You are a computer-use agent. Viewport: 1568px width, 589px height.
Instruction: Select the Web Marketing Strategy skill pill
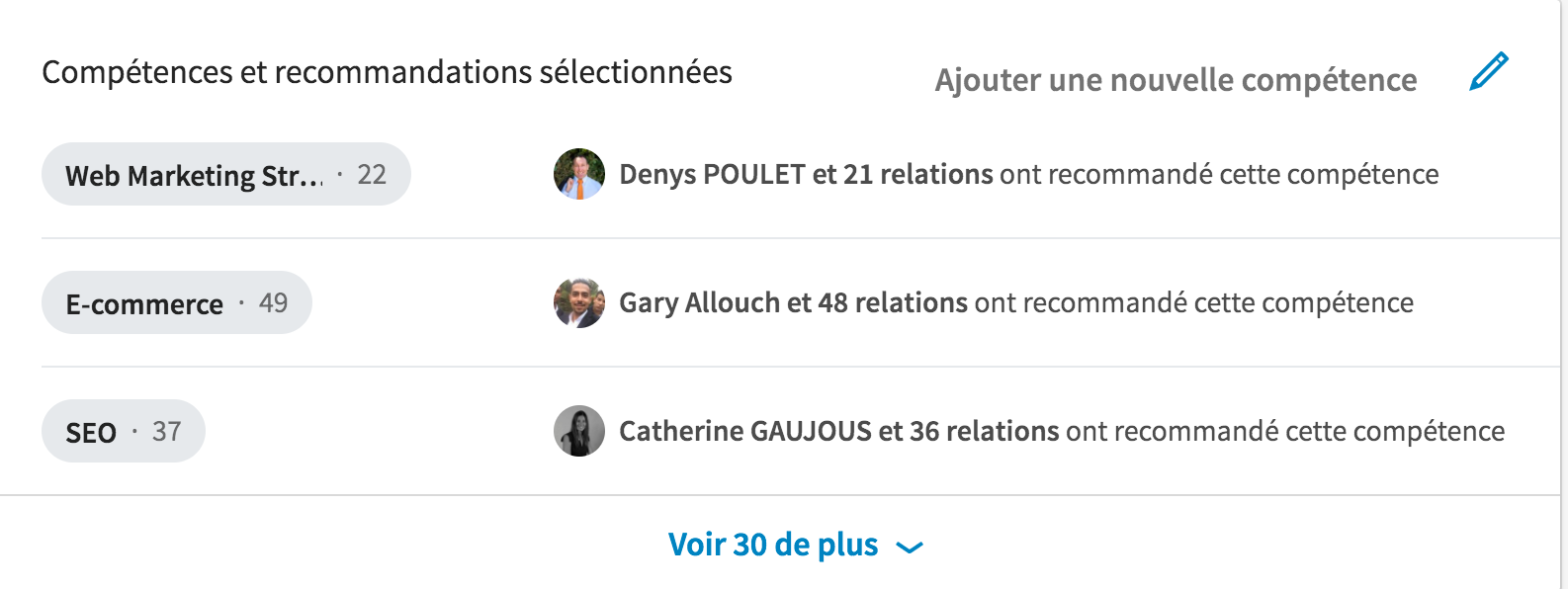coord(226,174)
